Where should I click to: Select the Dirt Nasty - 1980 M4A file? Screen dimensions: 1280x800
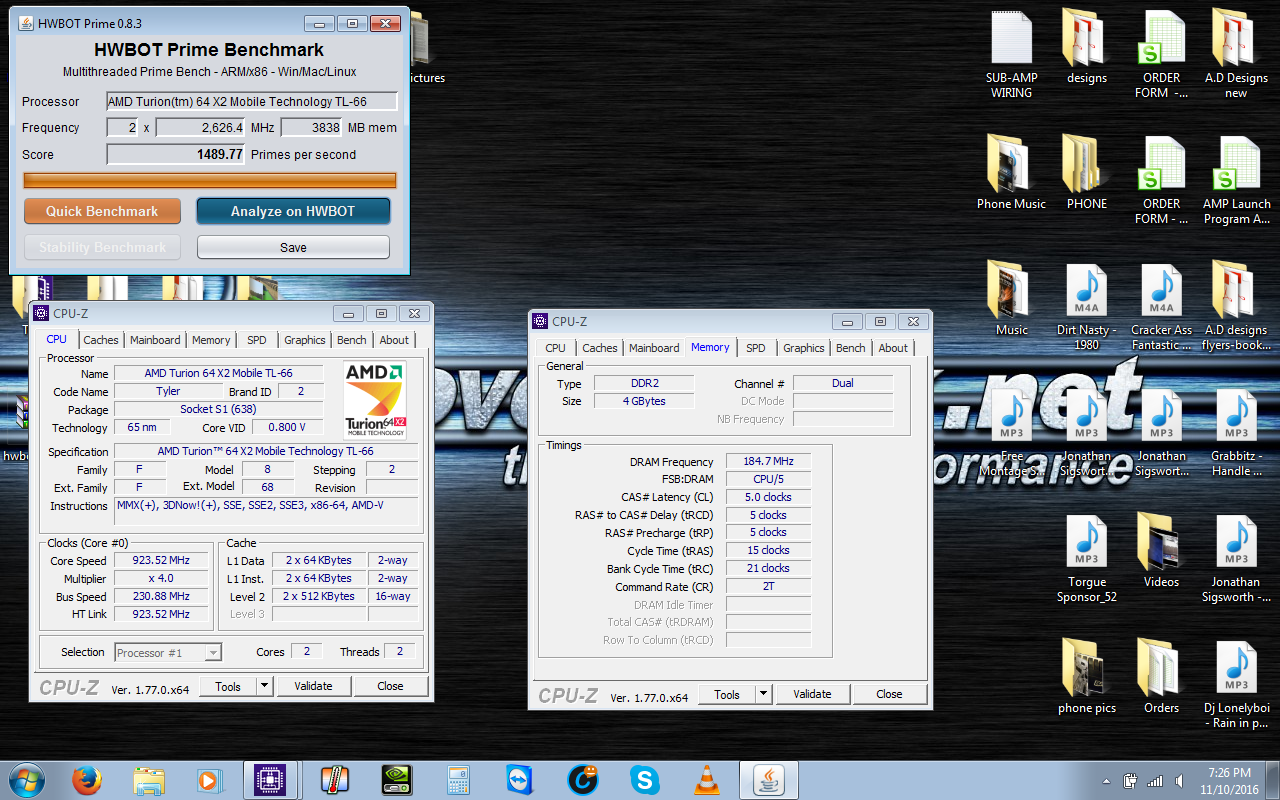[1086, 308]
